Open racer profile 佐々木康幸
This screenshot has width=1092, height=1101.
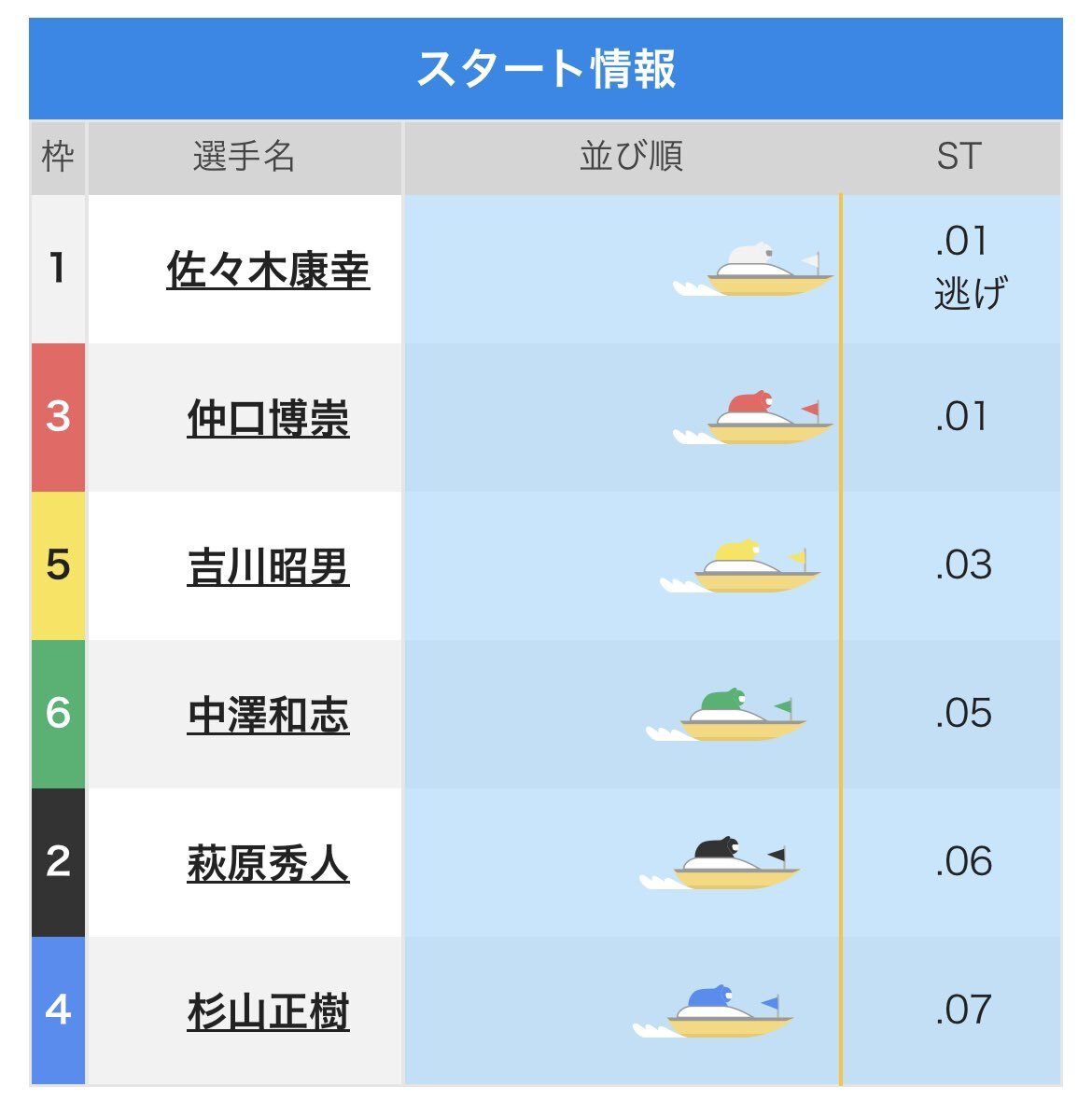coord(268,271)
